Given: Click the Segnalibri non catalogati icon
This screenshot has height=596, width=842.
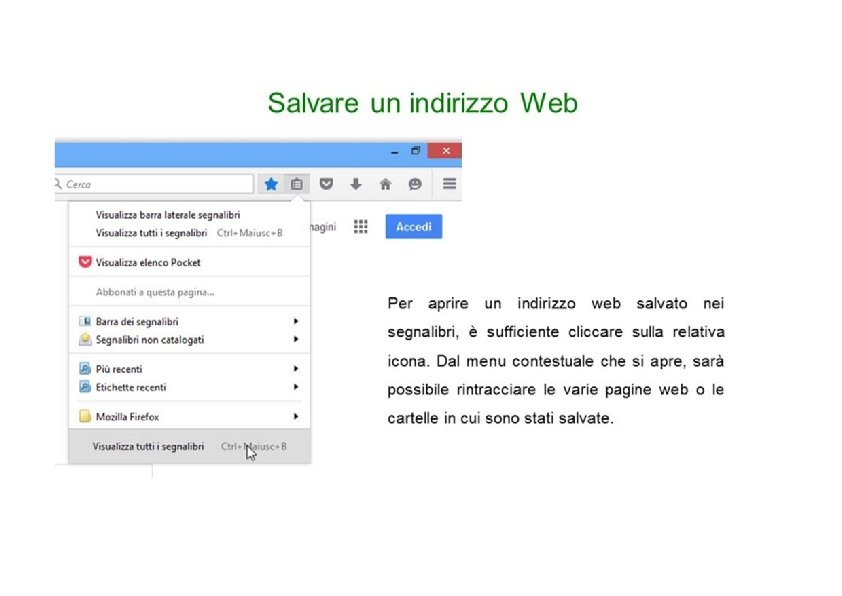Looking at the screenshot, I should 85,339.
